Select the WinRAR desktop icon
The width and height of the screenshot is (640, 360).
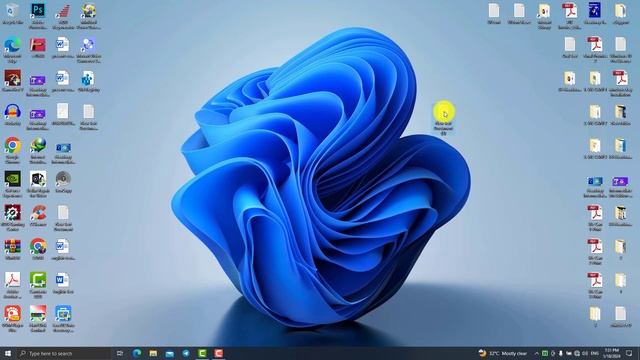13,249
